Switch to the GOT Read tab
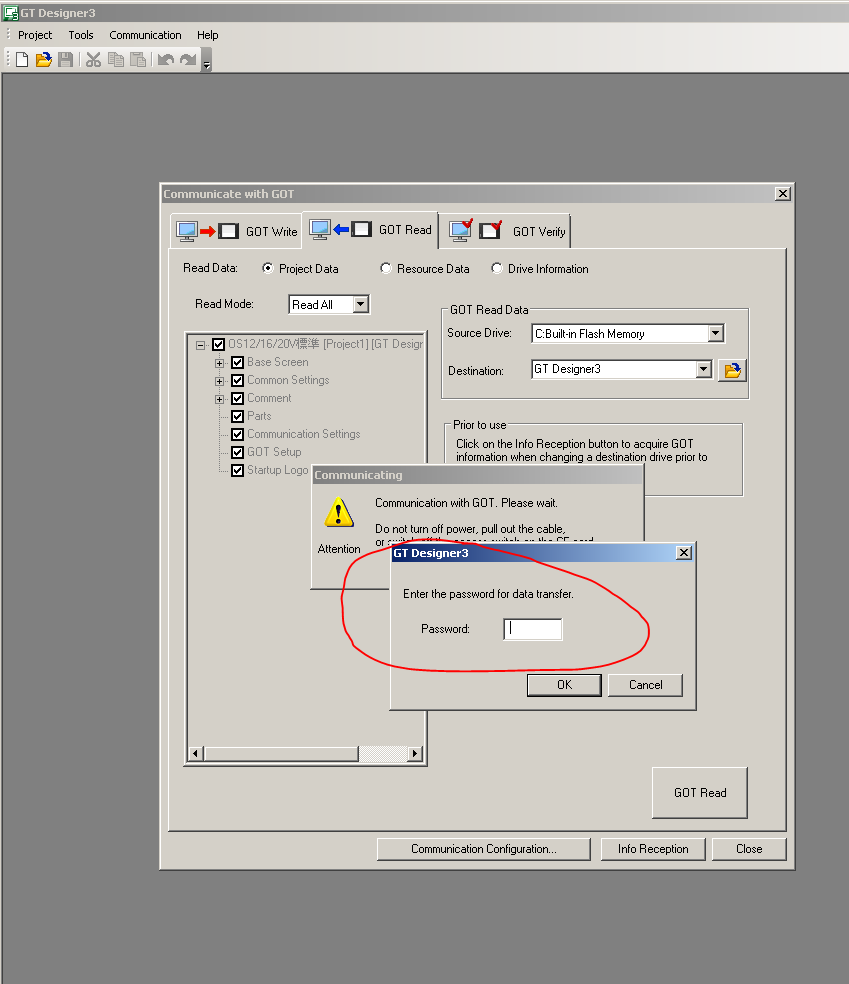The image size is (849, 984). 370,230
